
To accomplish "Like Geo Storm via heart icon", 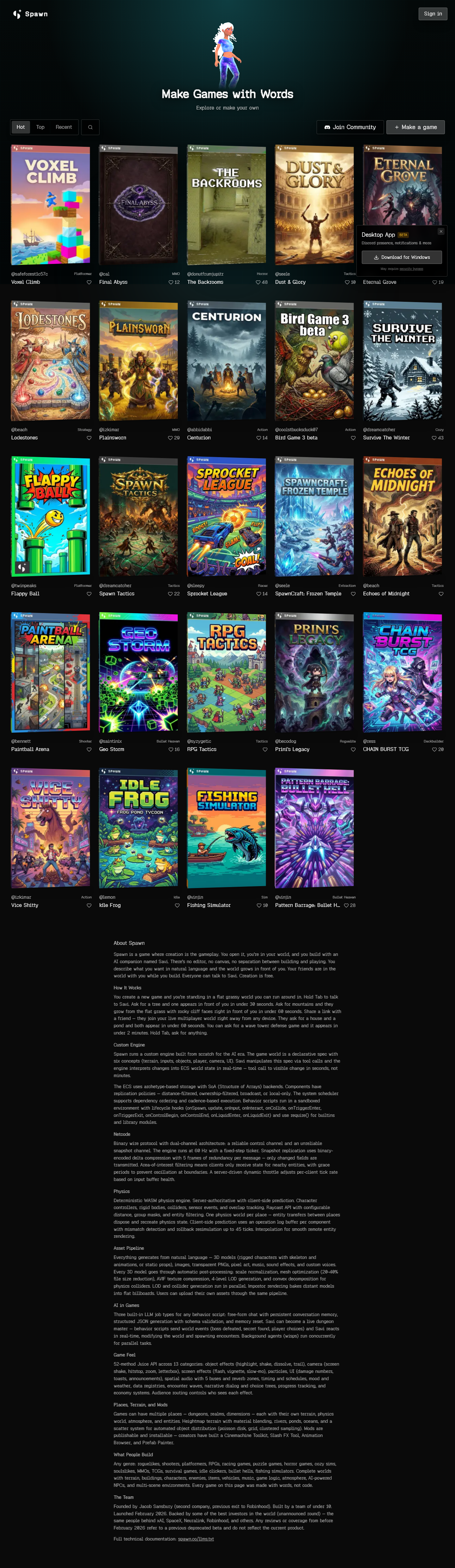I will [x=171, y=750].
